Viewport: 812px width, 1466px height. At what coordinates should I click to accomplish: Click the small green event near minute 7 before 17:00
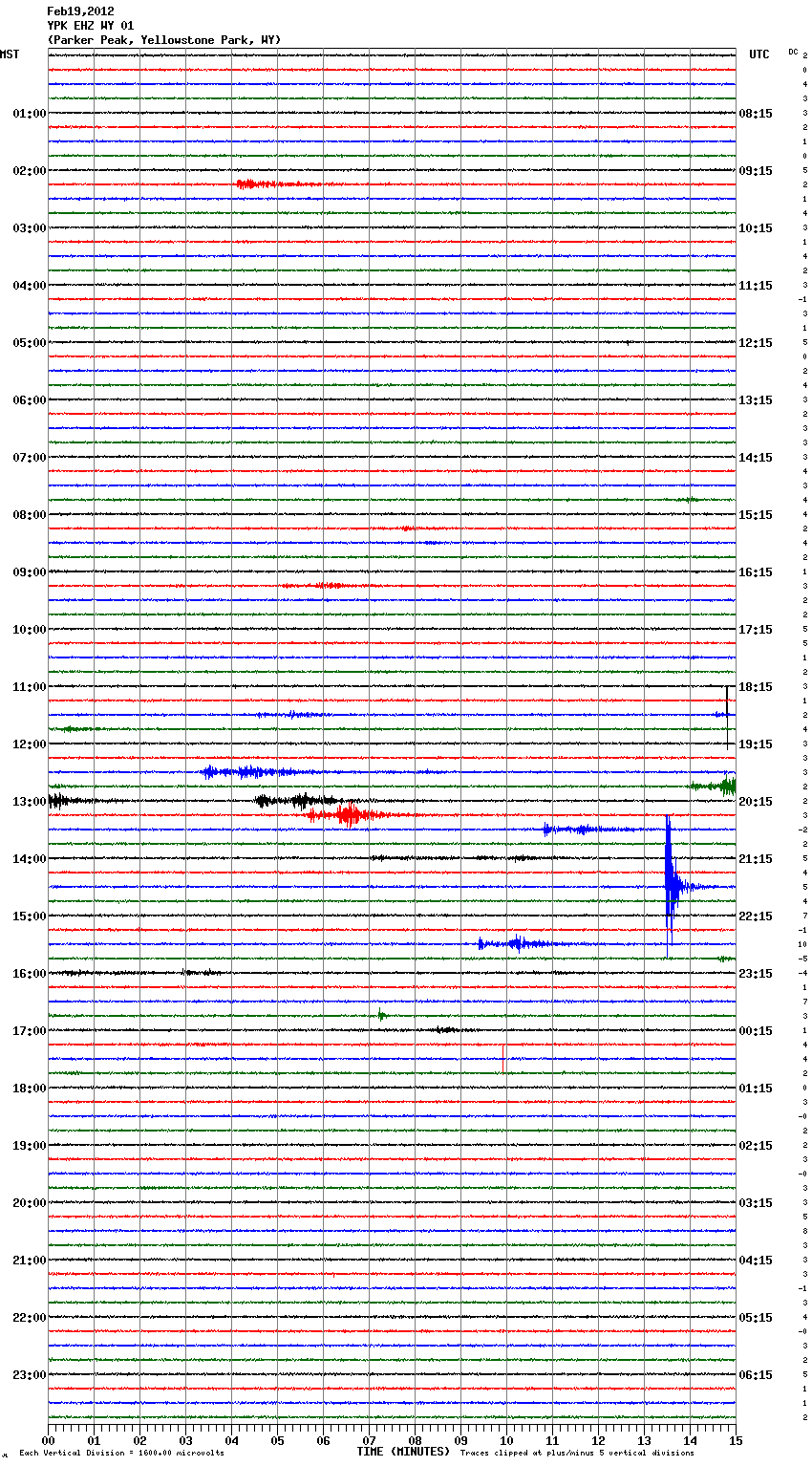pos(381,1015)
